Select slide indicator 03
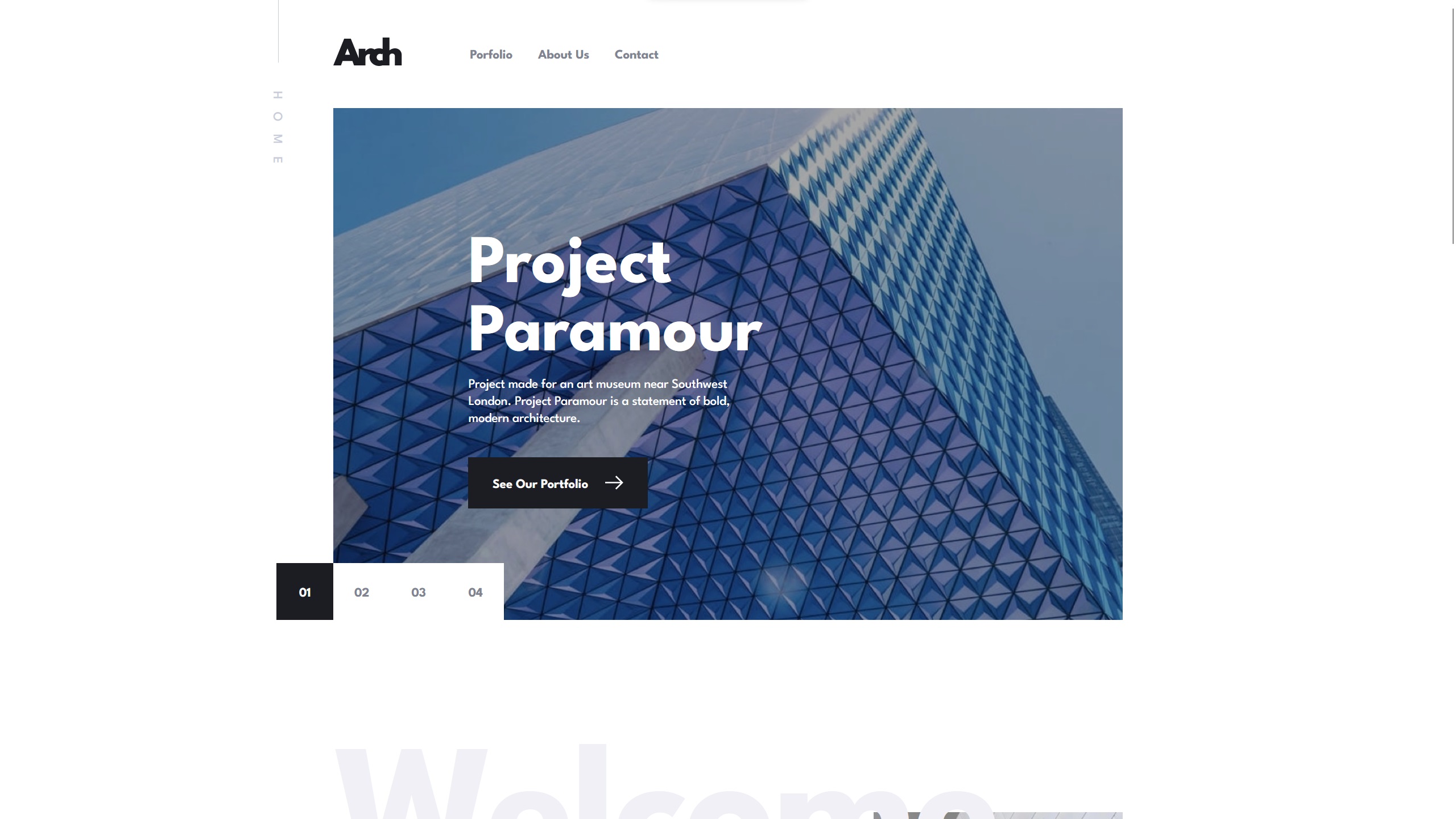 [x=418, y=591]
